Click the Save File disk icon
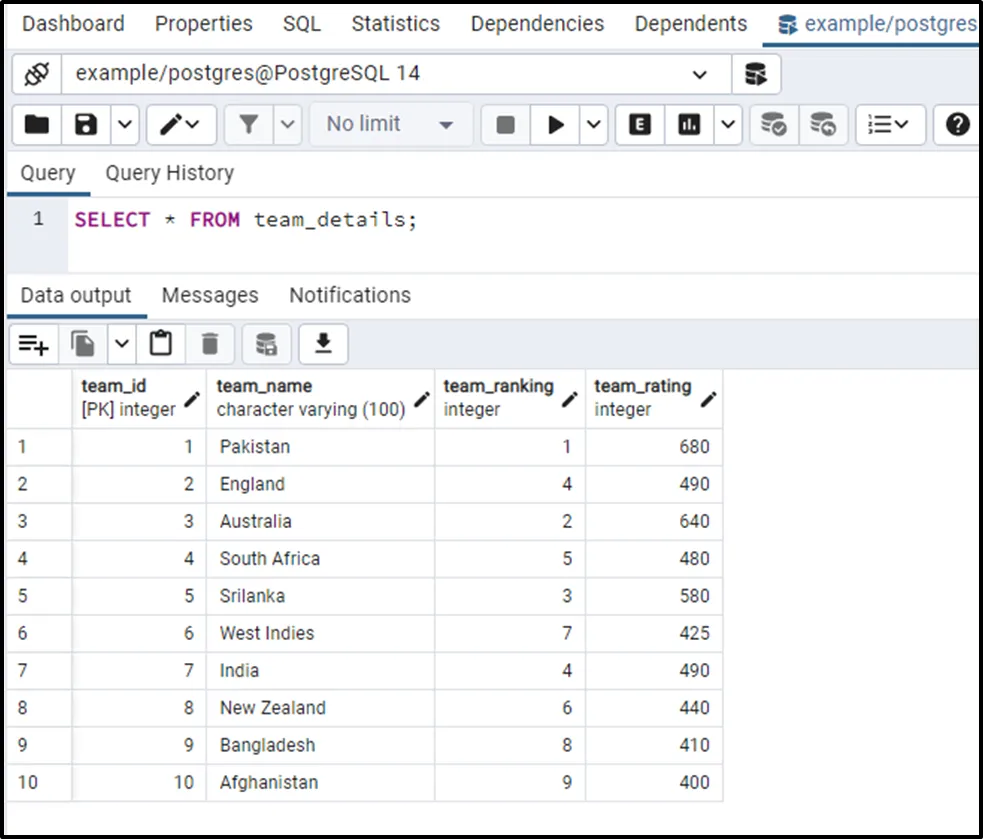 [x=87, y=124]
